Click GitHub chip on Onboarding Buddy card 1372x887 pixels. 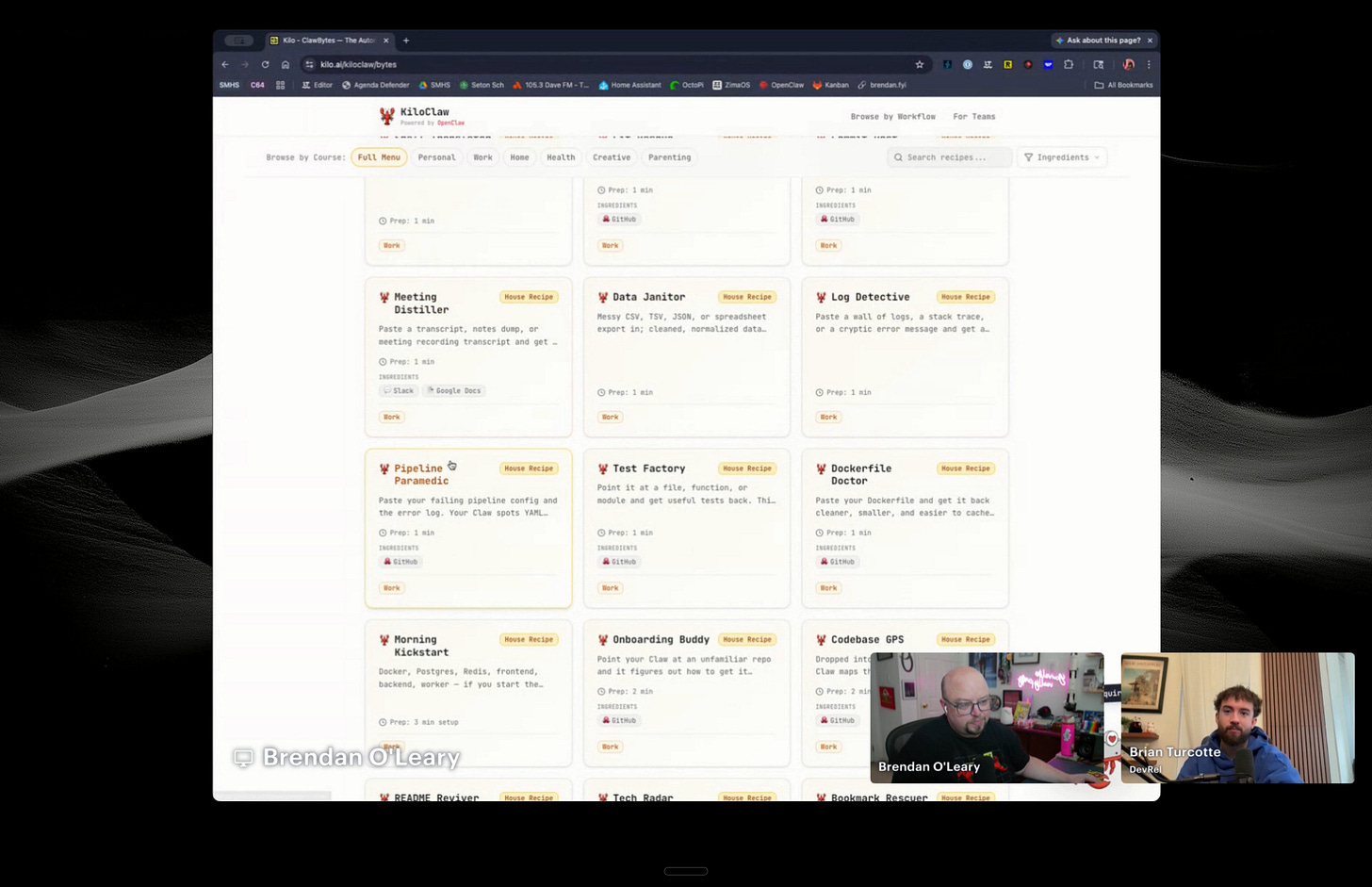[619, 720]
